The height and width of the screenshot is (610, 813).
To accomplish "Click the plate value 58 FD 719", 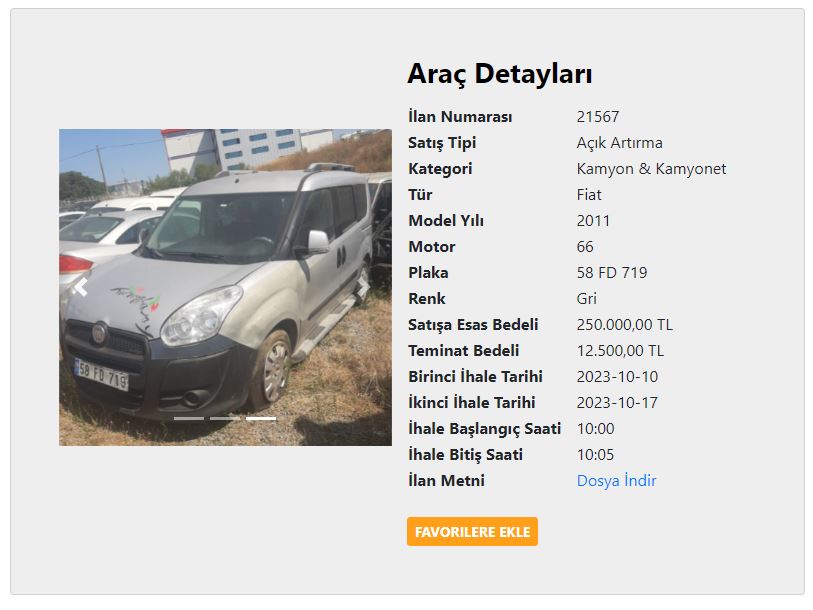I will click(612, 273).
